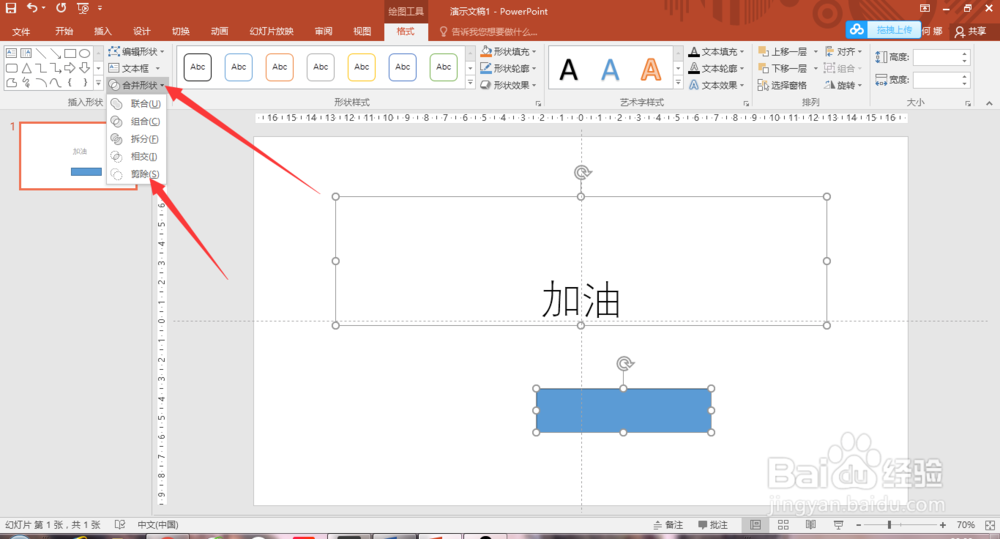Switch to the View (视图) tab
The height and width of the screenshot is (539, 1000).
click(x=362, y=31)
